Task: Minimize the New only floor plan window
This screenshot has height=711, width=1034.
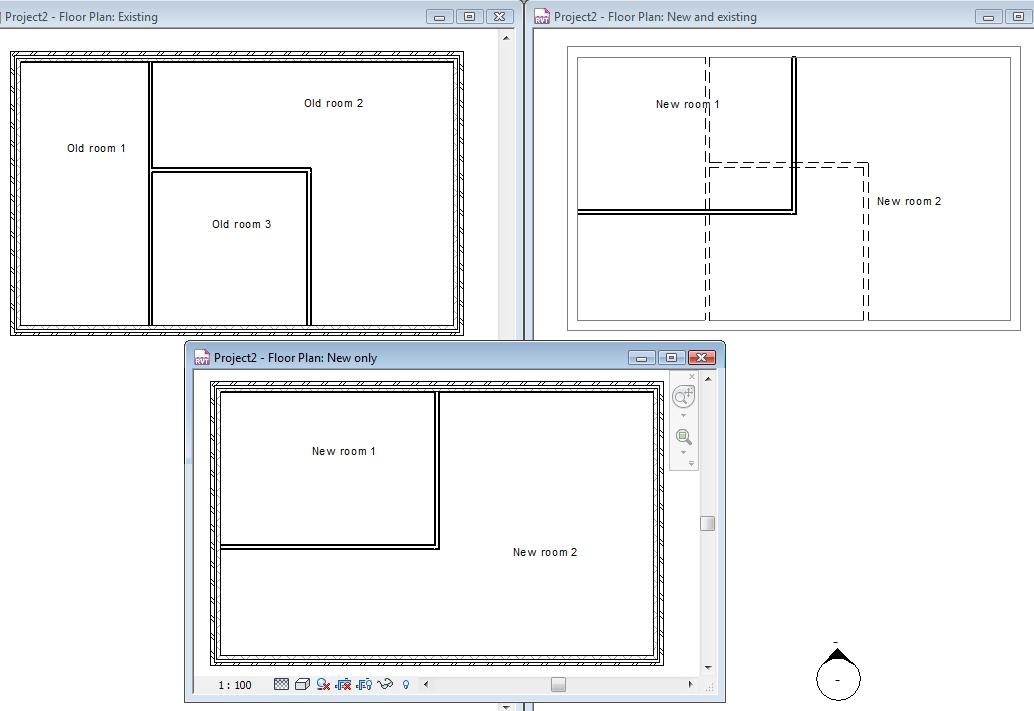Action: pos(641,357)
